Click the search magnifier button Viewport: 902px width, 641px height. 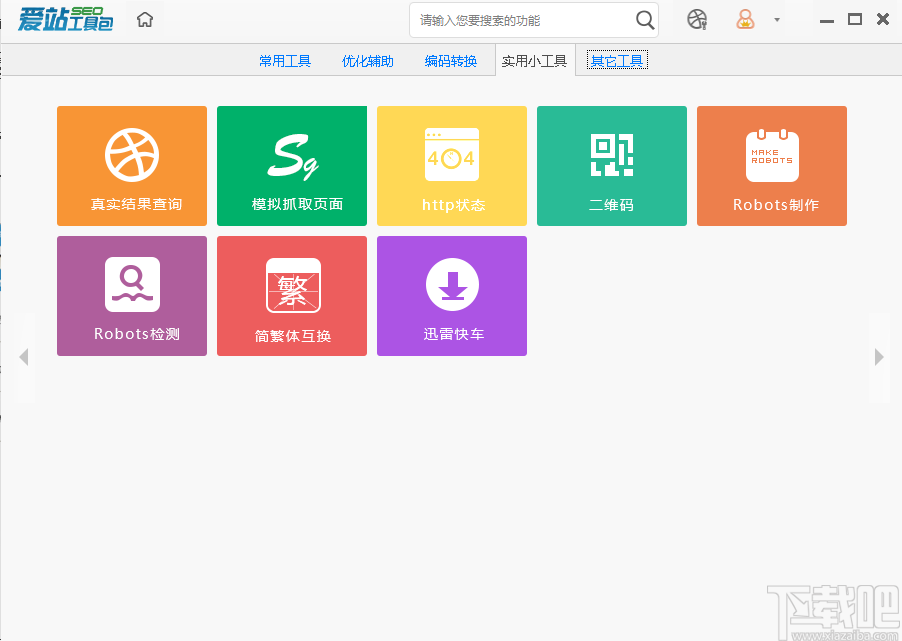click(x=645, y=19)
